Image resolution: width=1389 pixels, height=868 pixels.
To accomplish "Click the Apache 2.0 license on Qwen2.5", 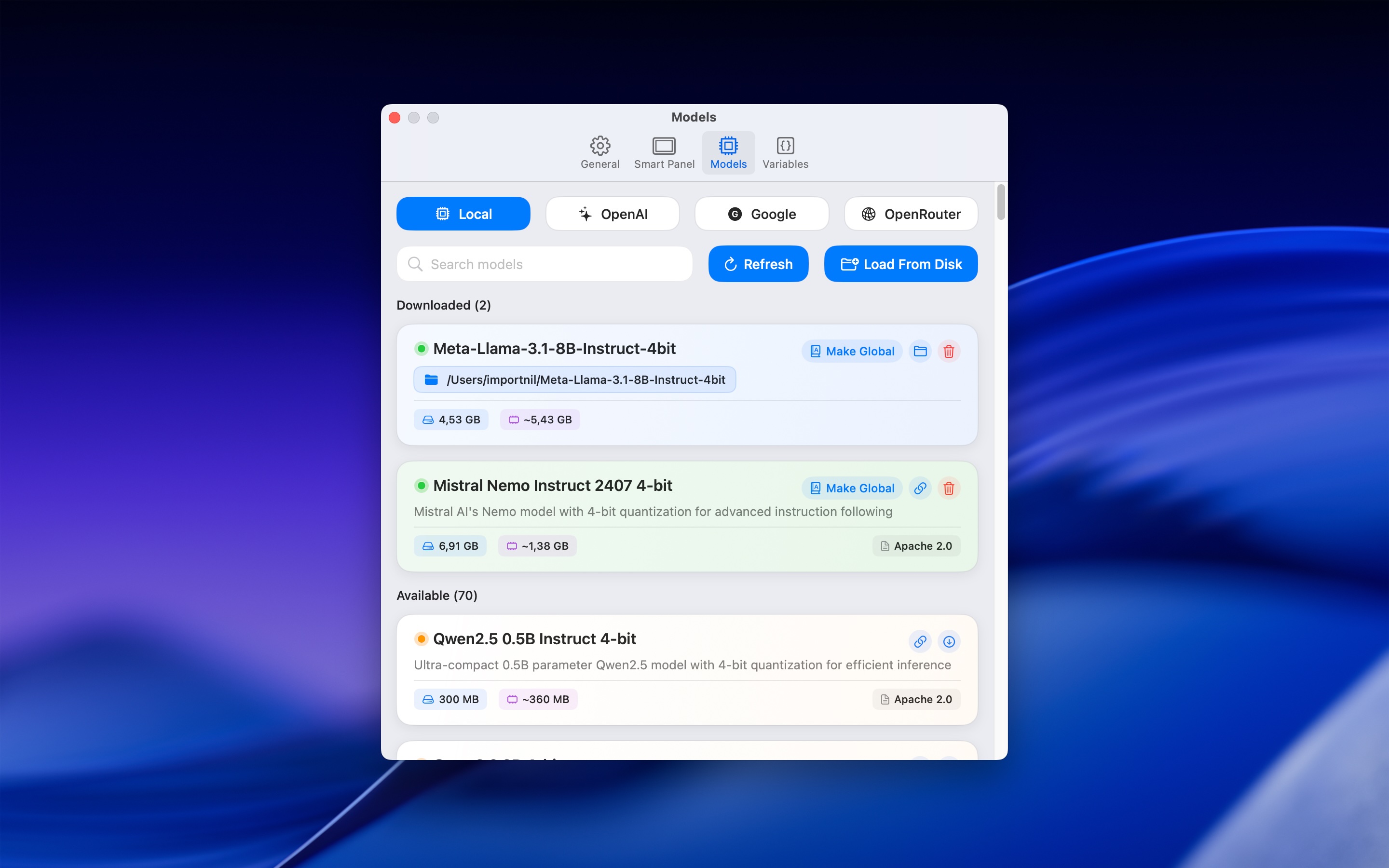I will coord(916,699).
